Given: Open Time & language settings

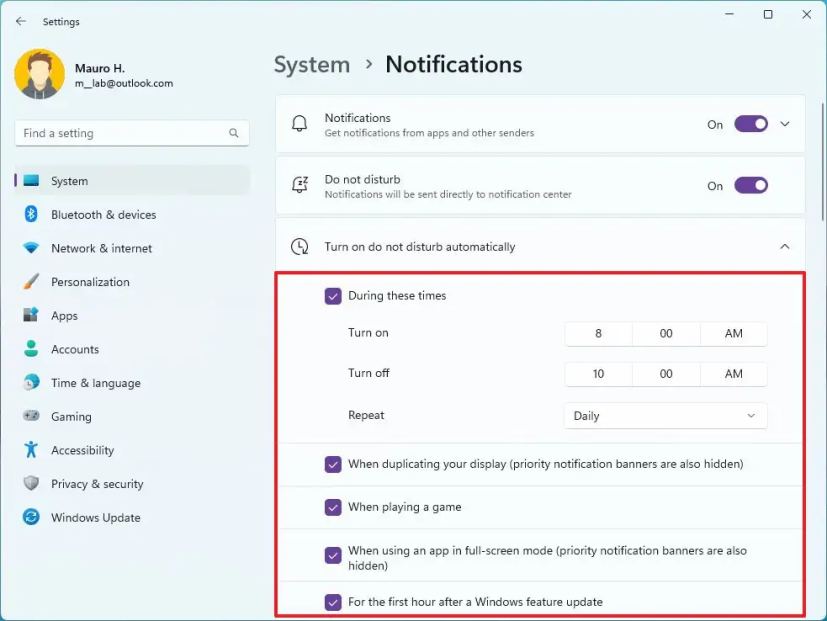Looking at the screenshot, I should (x=132, y=383).
